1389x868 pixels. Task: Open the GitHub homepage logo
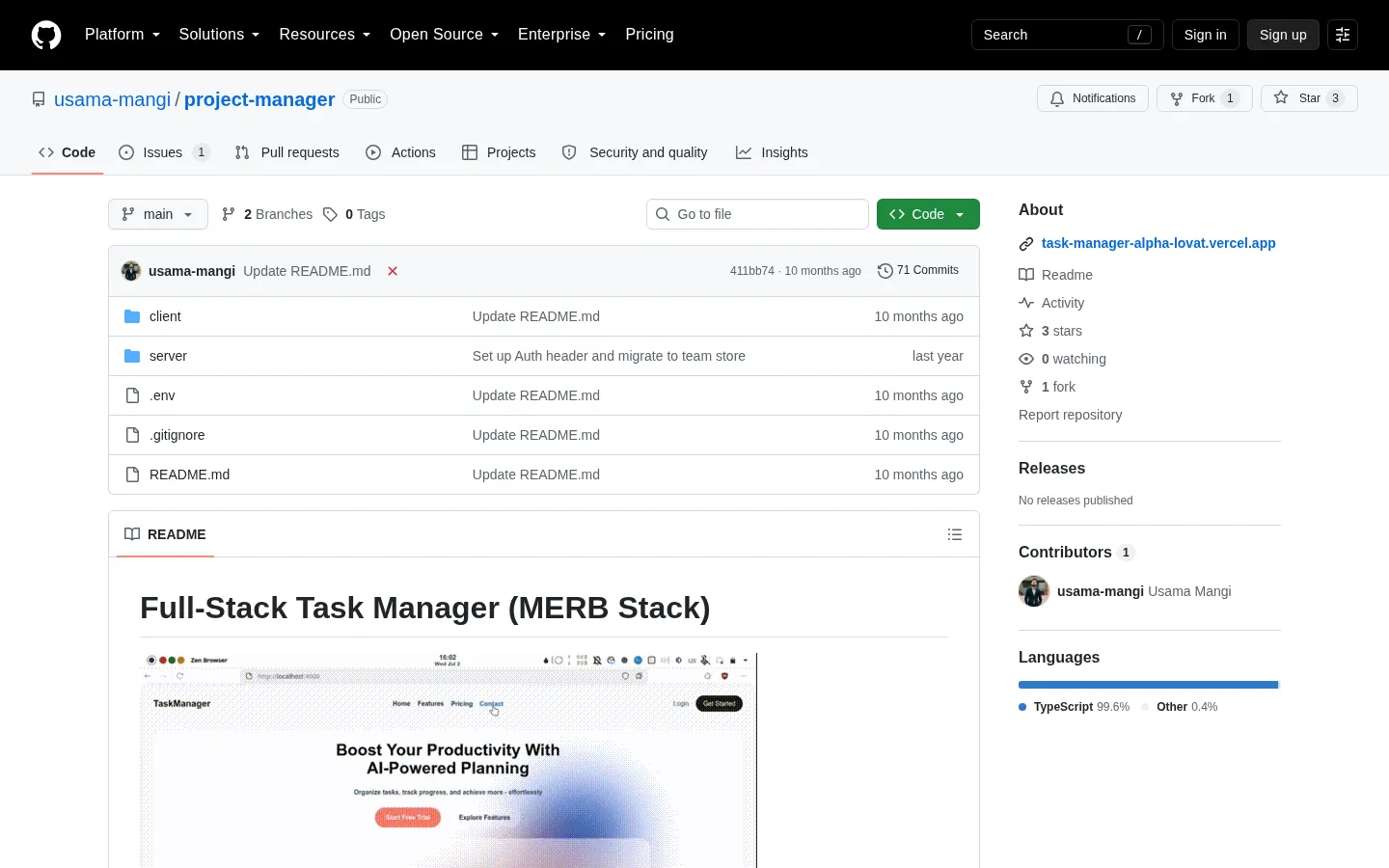click(x=46, y=35)
